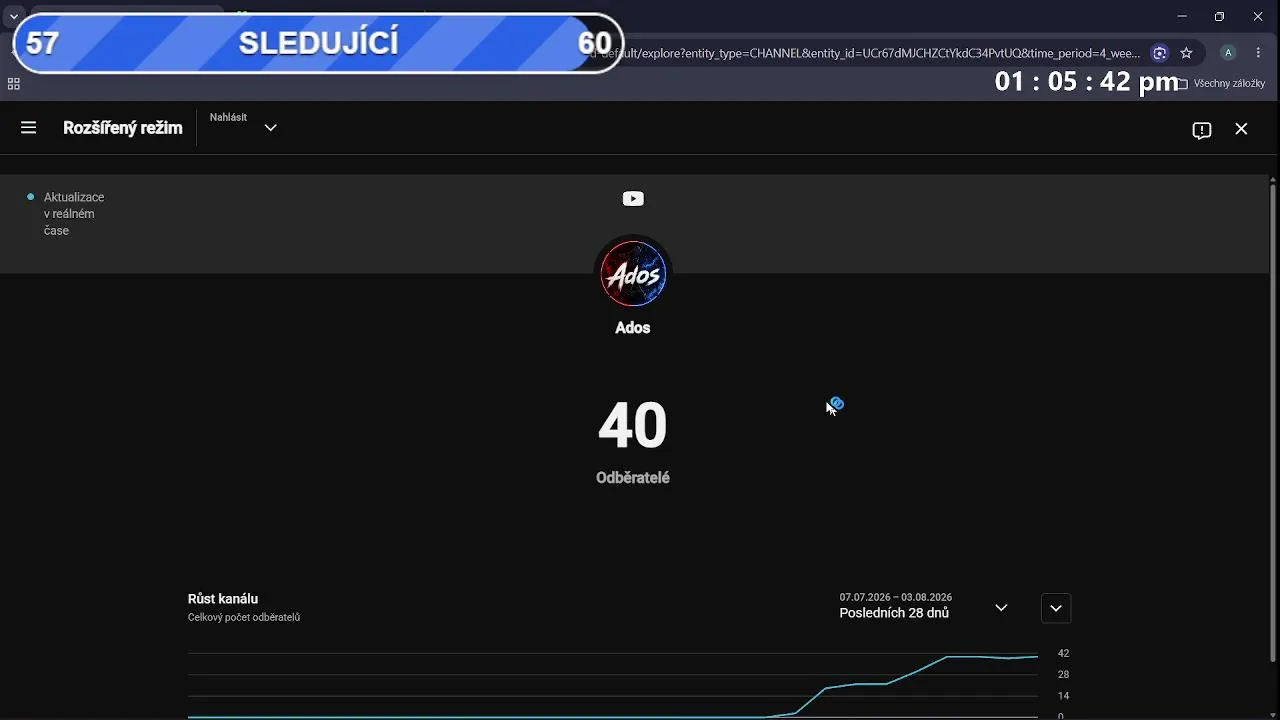1280x720 pixels.
Task: Click the Růst kanálu heading
Action: (x=223, y=599)
